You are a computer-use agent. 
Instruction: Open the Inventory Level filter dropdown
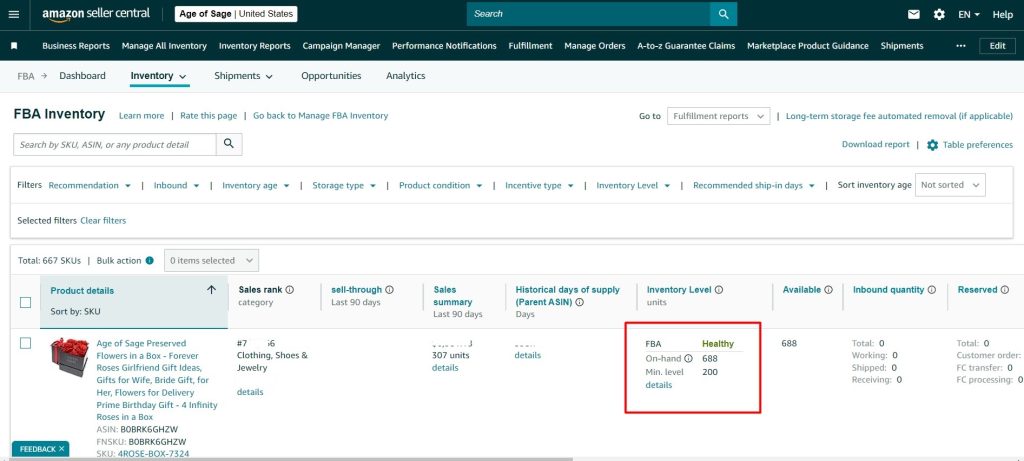pyautogui.click(x=633, y=185)
